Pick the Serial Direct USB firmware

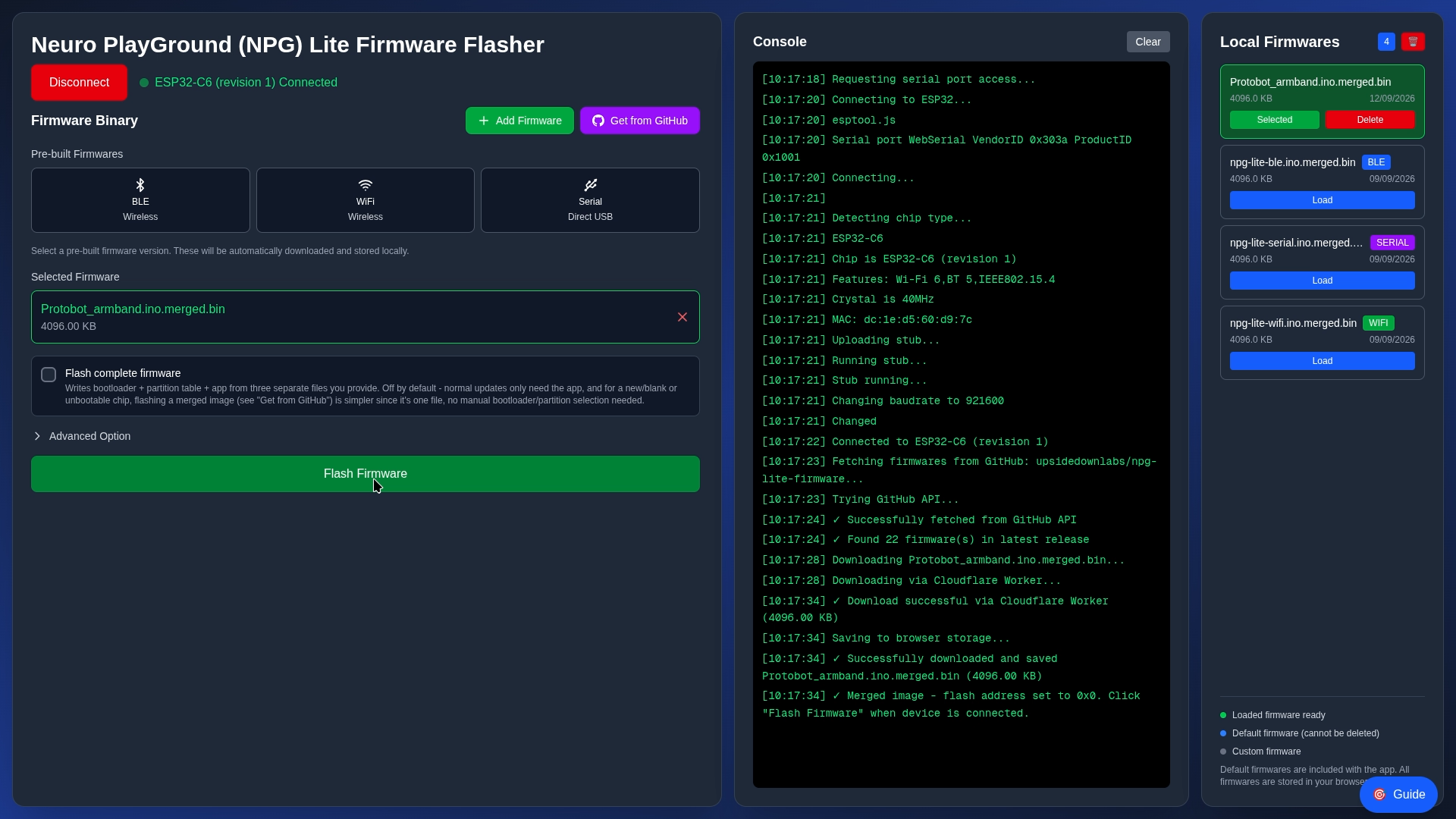tap(590, 200)
